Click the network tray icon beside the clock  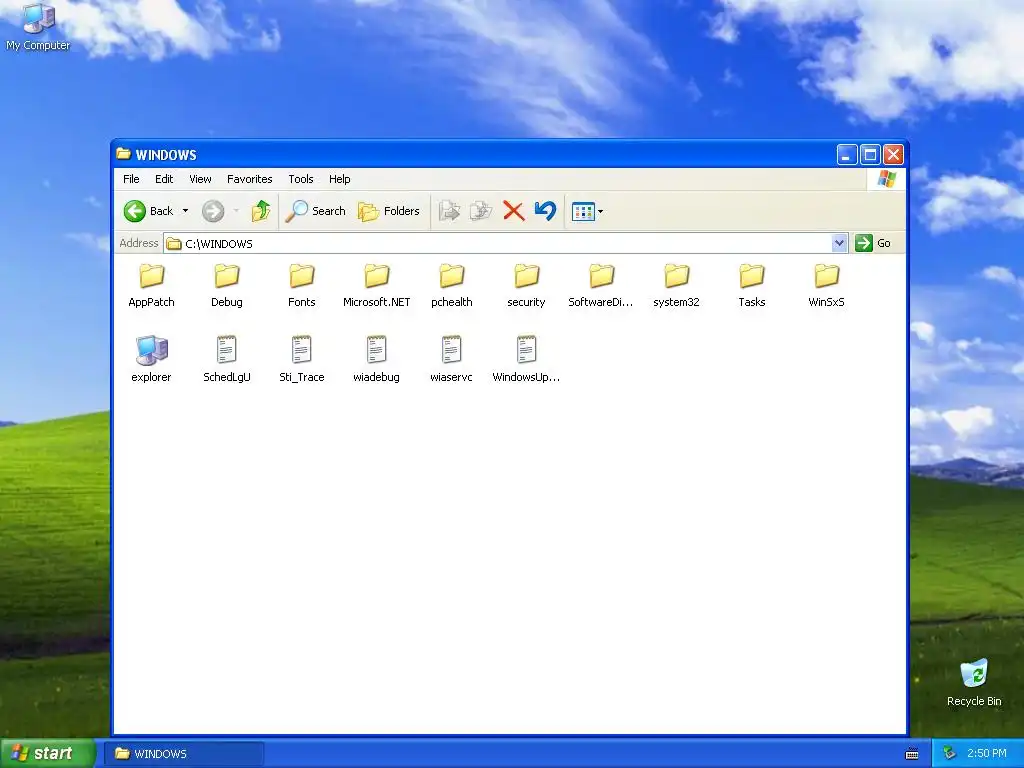point(950,754)
